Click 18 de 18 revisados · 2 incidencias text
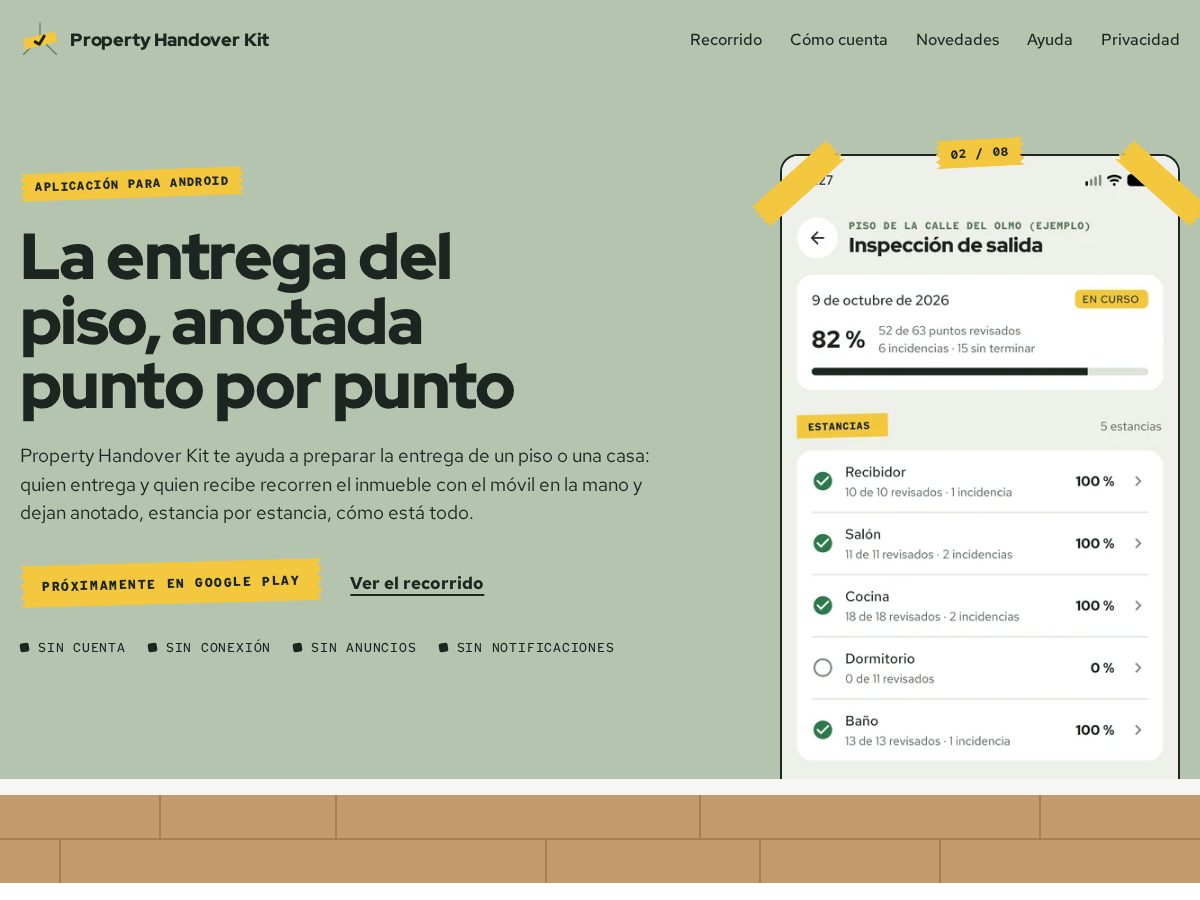 932,616
